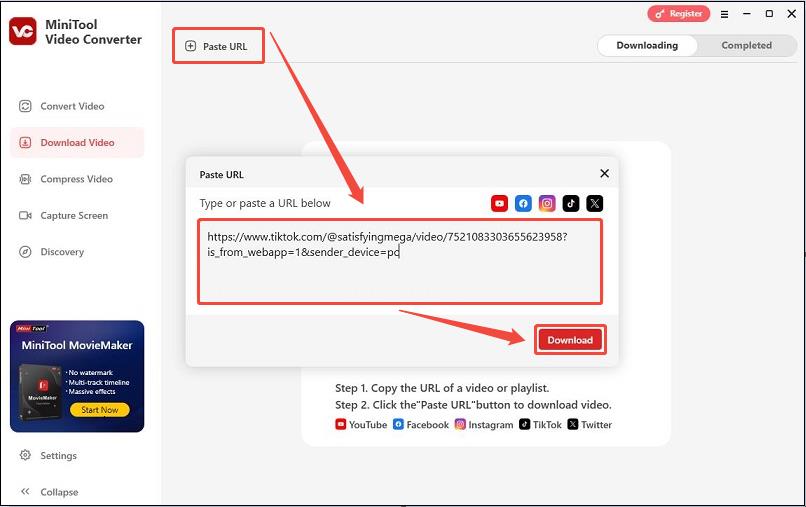Screen dimensions: 806x507
Task: Click the Instagram icon in Paste URL dialog
Action: [x=547, y=203]
